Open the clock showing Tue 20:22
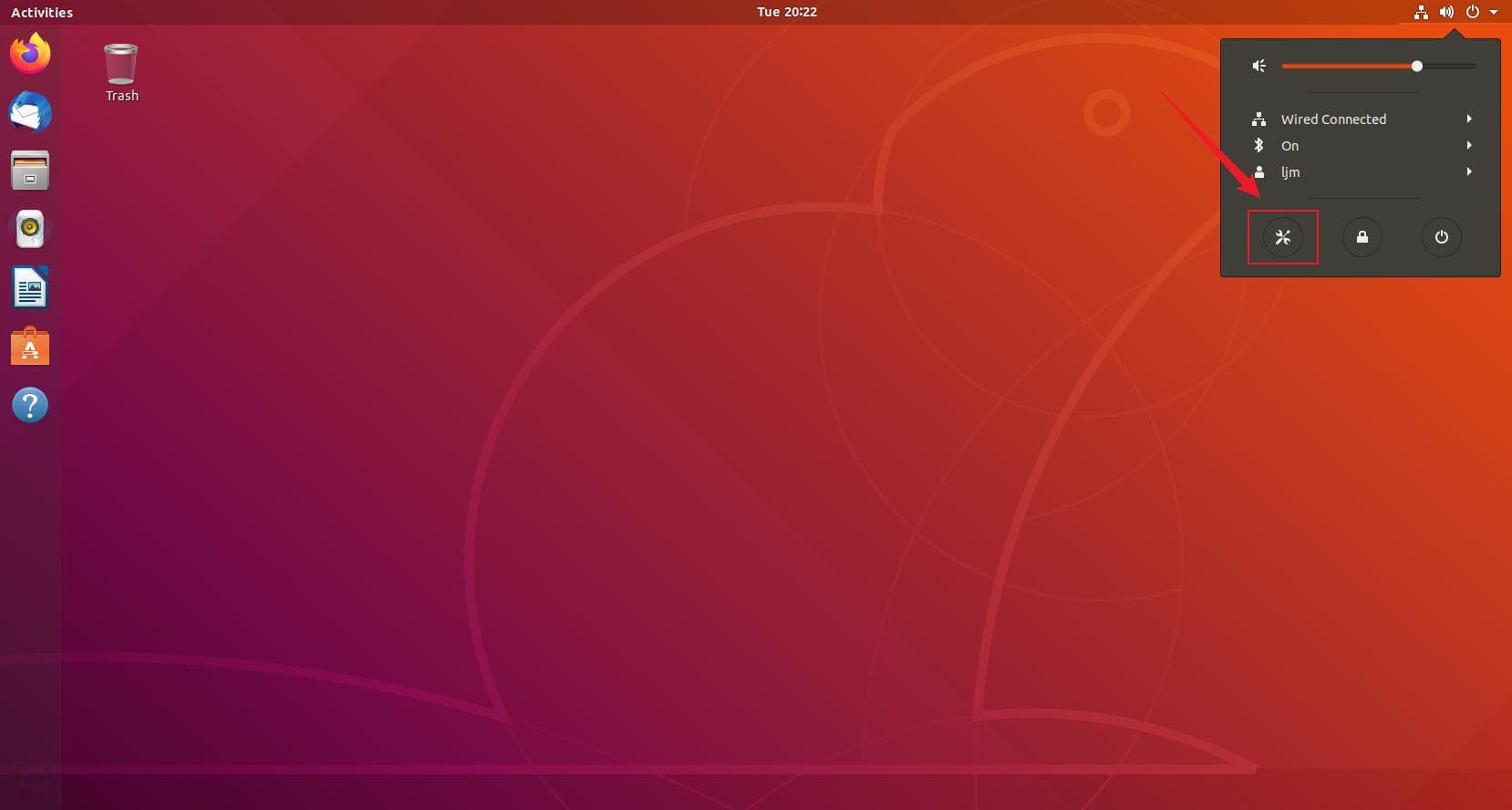Image resolution: width=1512 pixels, height=810 pixels. (787, 12)
